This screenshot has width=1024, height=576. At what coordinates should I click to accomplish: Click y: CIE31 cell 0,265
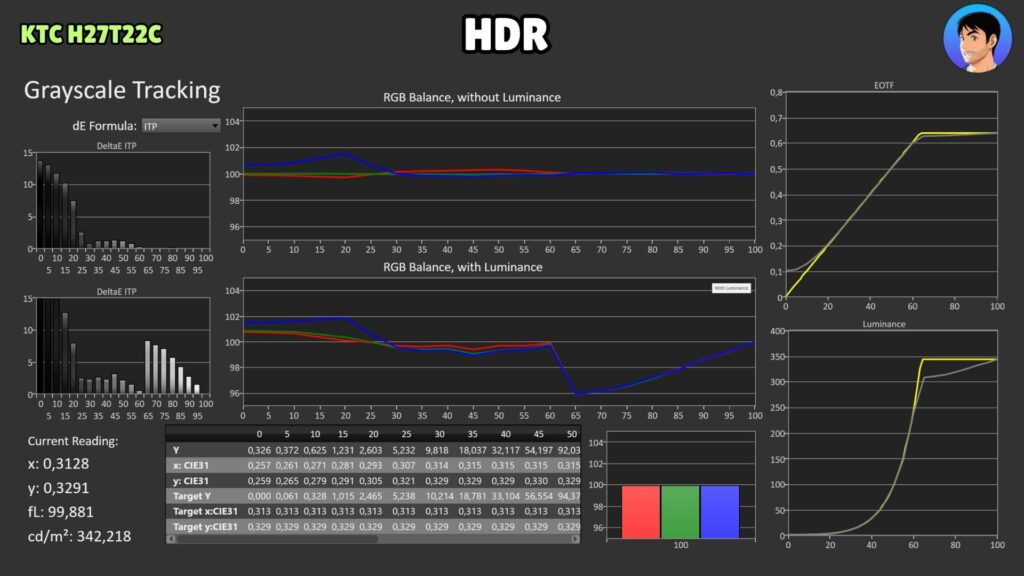(x=287, y=481)
